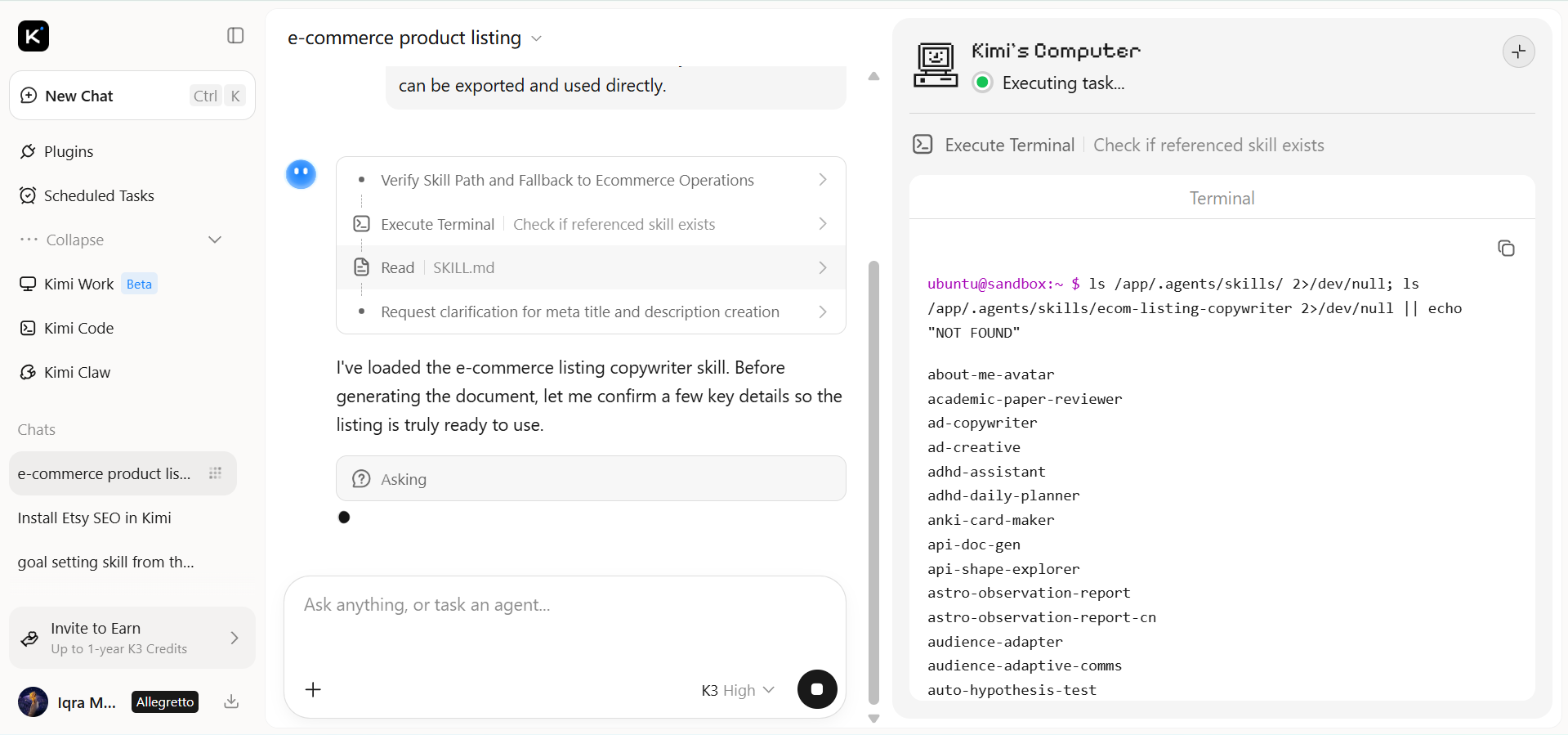Click "ad-creative" in terminal listing
Image resolution: width=1568 pixels, height=735 pixels.
click(974, 447)
